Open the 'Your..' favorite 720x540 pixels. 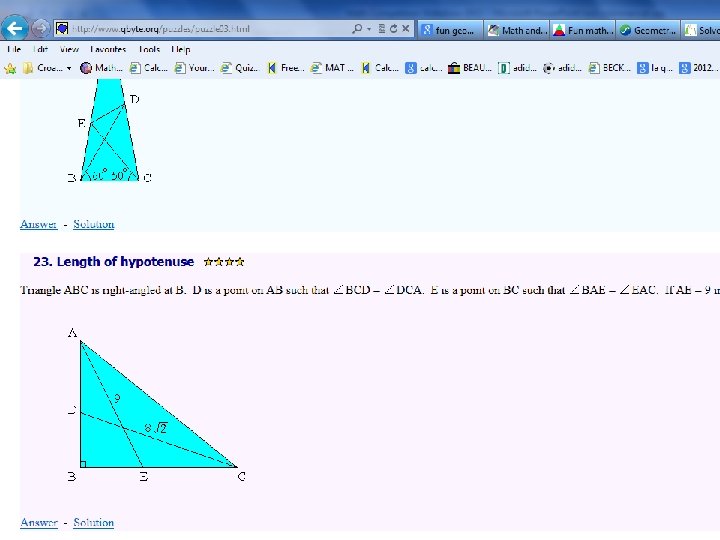194,68
